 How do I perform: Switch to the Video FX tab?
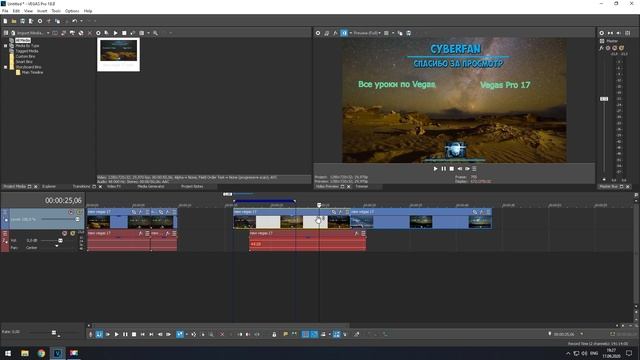[x=113, y=187]
